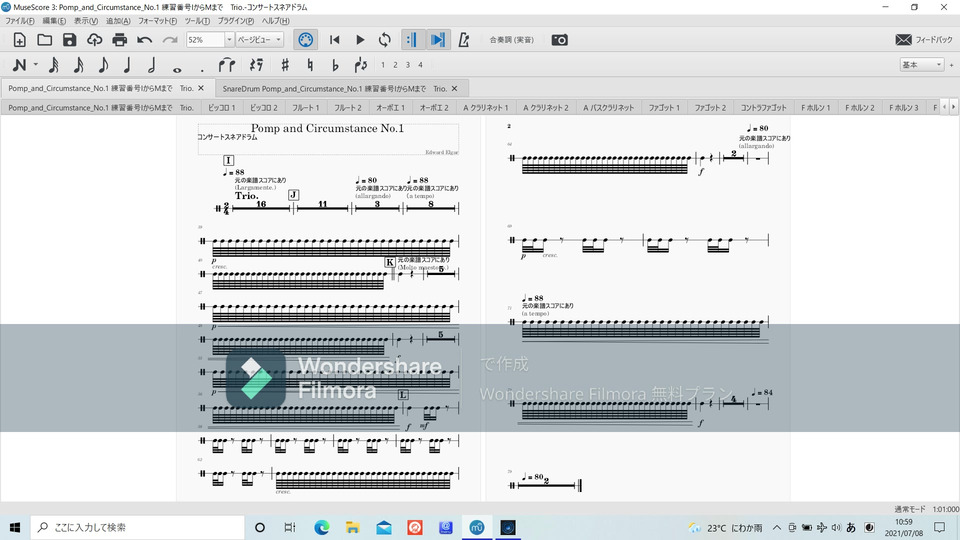Toggle MIDI input button
The image size is (960, 540).
pyautogui.click(x=306, y=40)
